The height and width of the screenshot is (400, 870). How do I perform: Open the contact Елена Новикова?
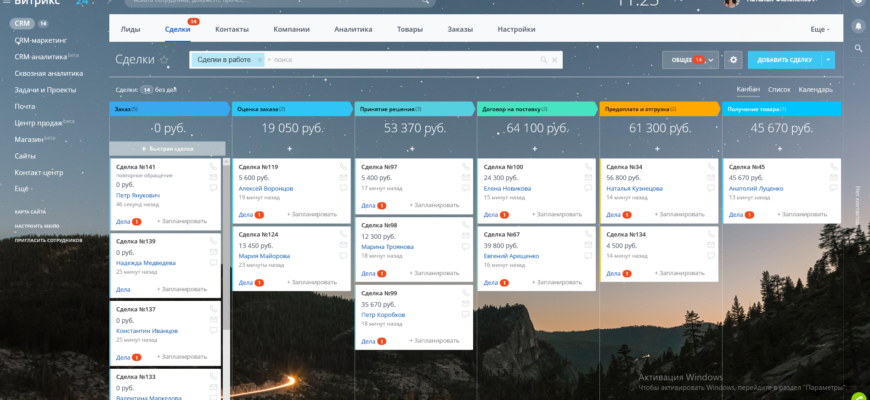click(507, 189)
